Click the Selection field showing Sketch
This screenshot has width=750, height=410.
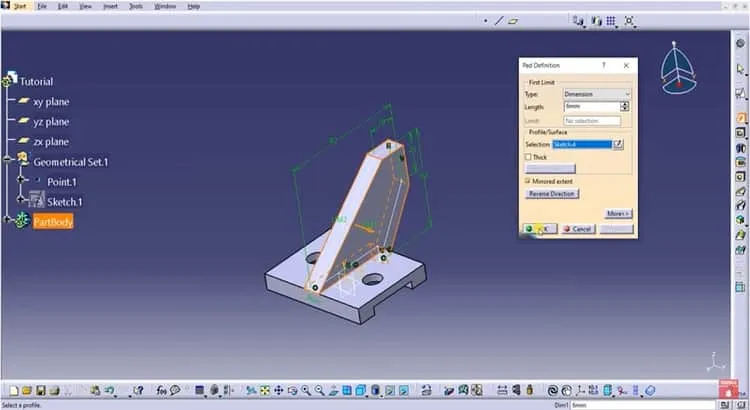pyautogui.click(x=582, y=144)
